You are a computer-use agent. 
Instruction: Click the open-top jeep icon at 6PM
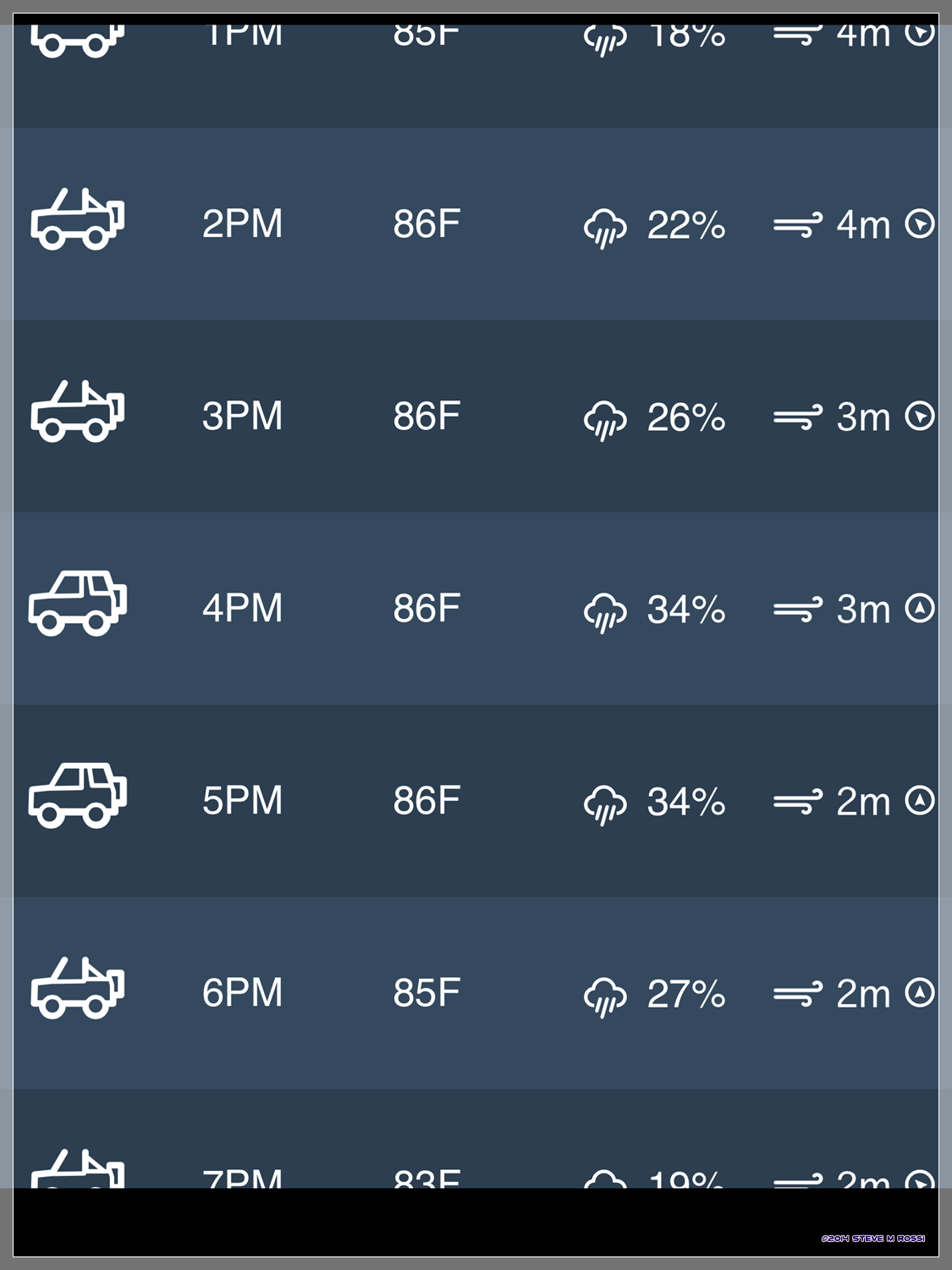pos(78,987)
